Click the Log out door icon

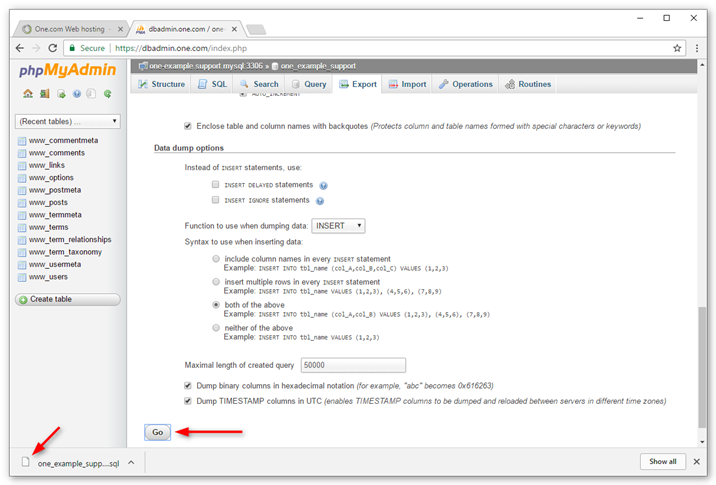tap(44, 94)
